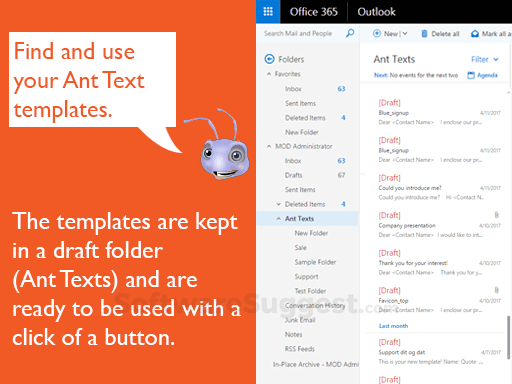The width and height of the screenshot is (512, 384).
Task: Select New Folder under Favorites
Action: click(x=302, y=132)
